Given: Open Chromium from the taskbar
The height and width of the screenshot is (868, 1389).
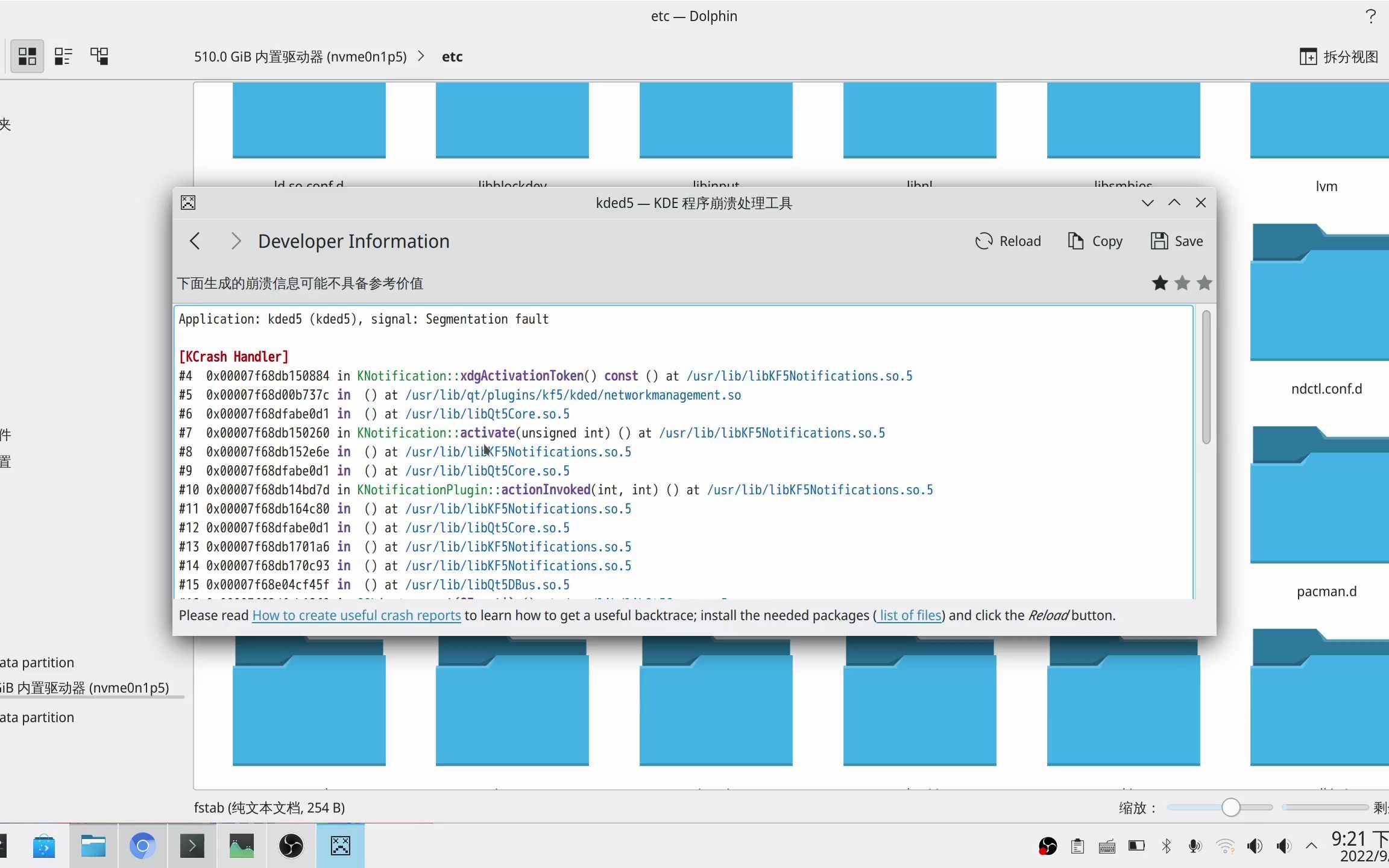Looking at the screenshot, I should pyautogui.click(x=142, y=846).
